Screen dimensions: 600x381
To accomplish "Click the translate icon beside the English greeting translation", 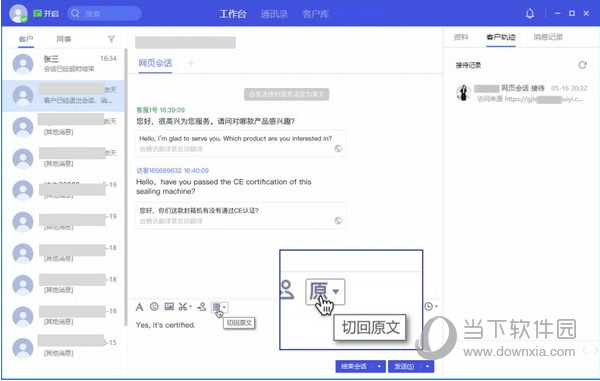I will pyautogui.click(x=338, y=149).
